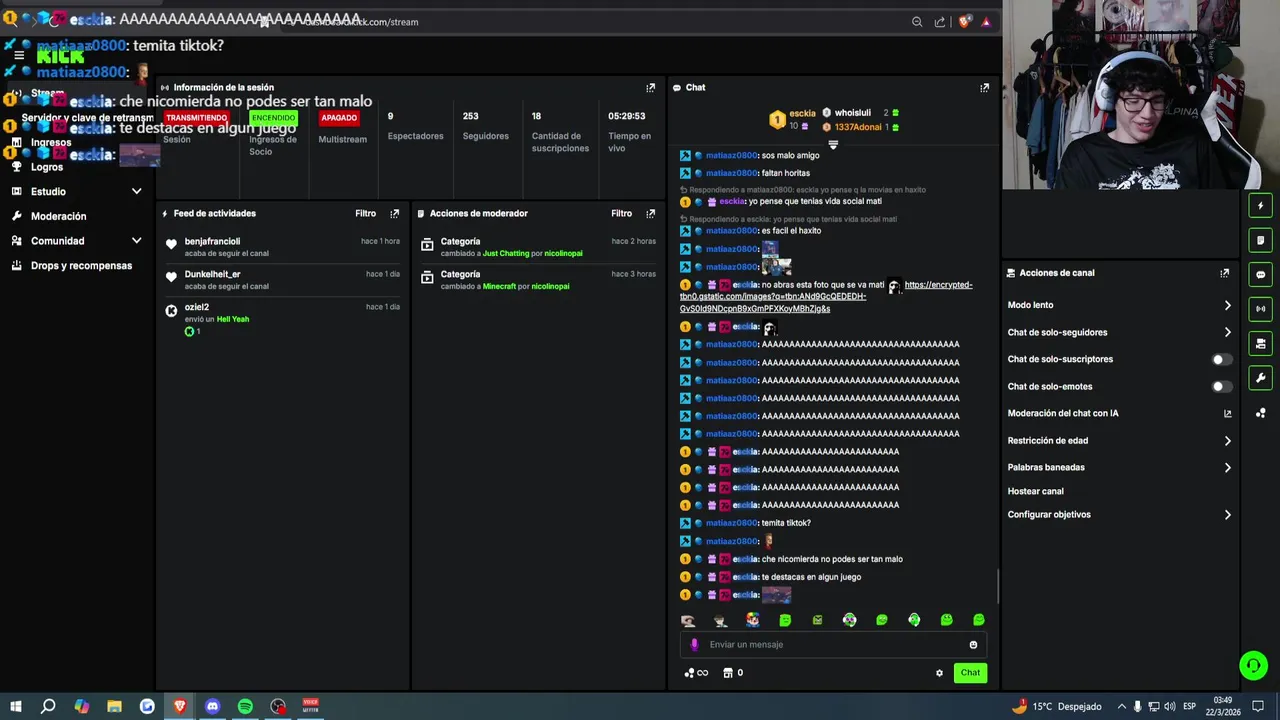Open Spotify from the taskbar
This screenshot has height=720, width=1280.
point(245,707)
